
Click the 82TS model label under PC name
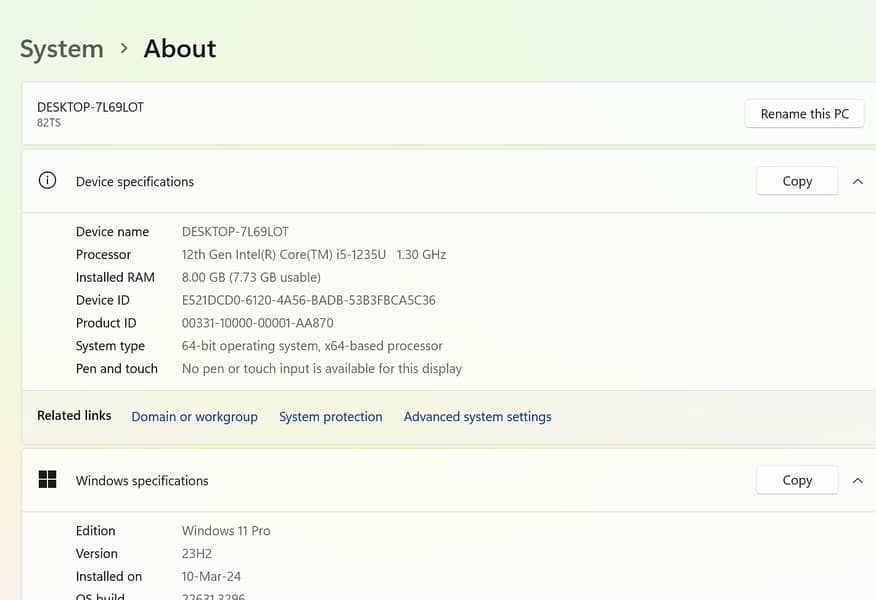[x=49, y=123]
